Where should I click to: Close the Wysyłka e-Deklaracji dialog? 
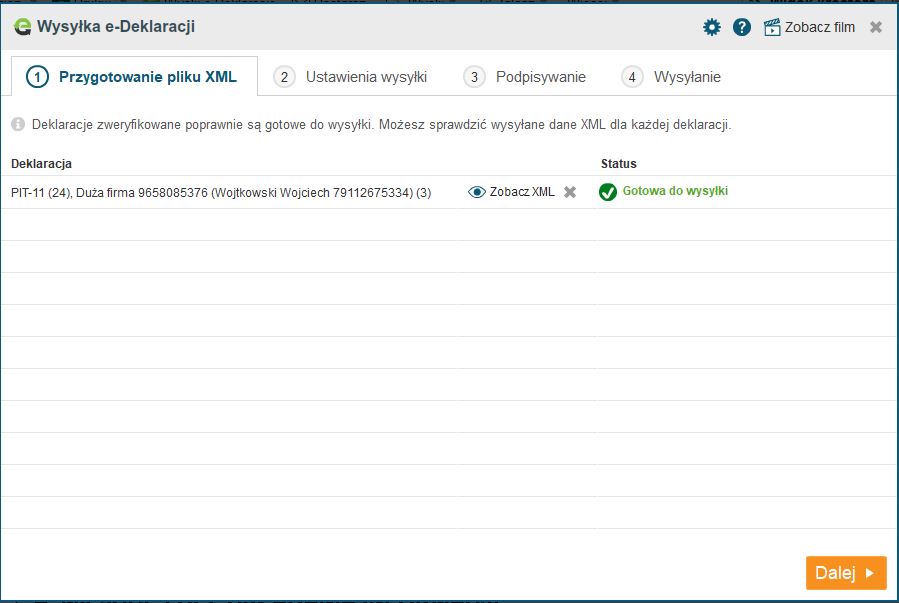pos(875,27)
